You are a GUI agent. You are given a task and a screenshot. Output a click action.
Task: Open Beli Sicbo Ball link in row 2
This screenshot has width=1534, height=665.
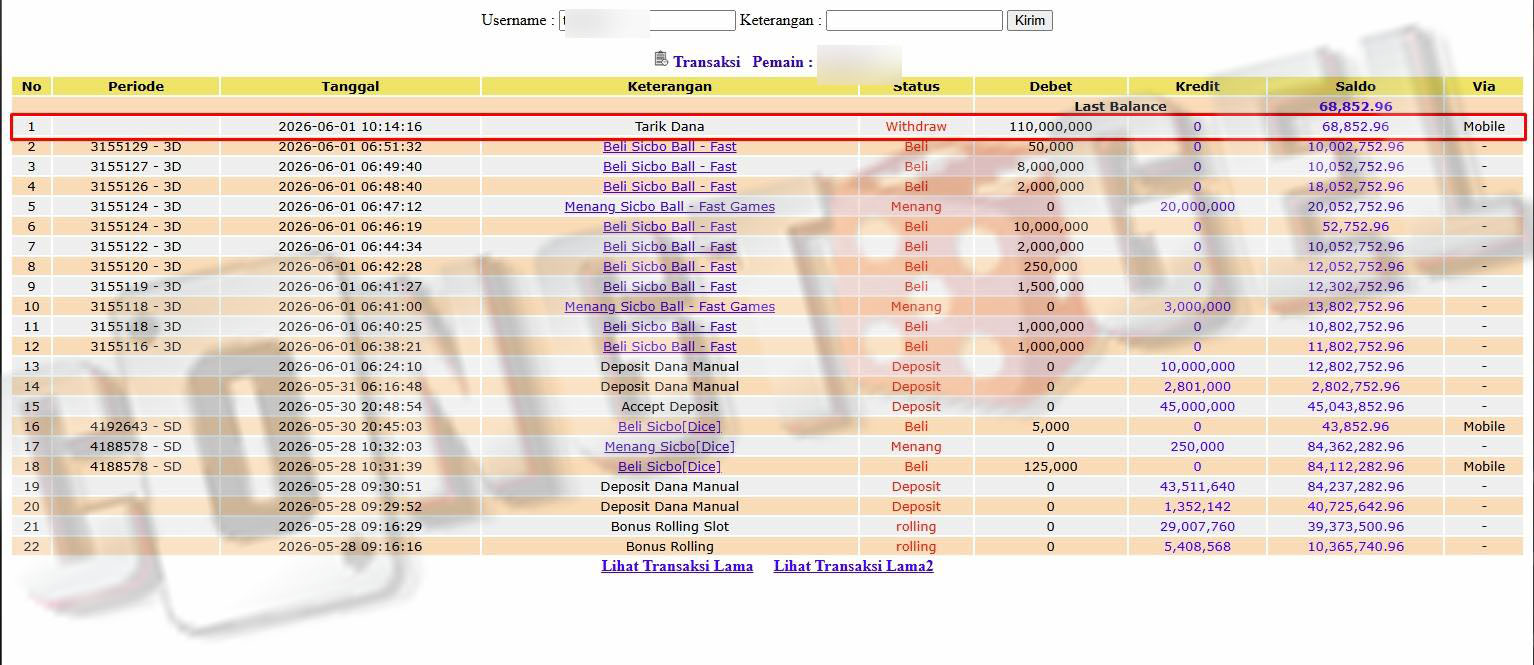(x=669, y=146)
